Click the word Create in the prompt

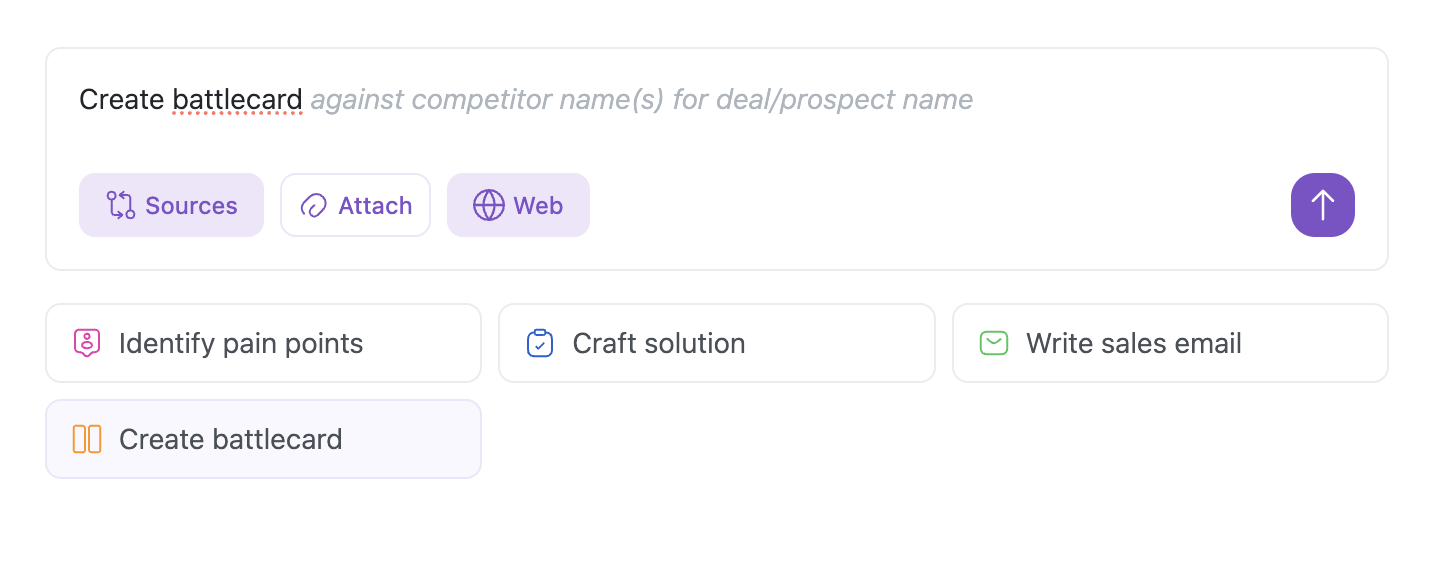point(121,100)
